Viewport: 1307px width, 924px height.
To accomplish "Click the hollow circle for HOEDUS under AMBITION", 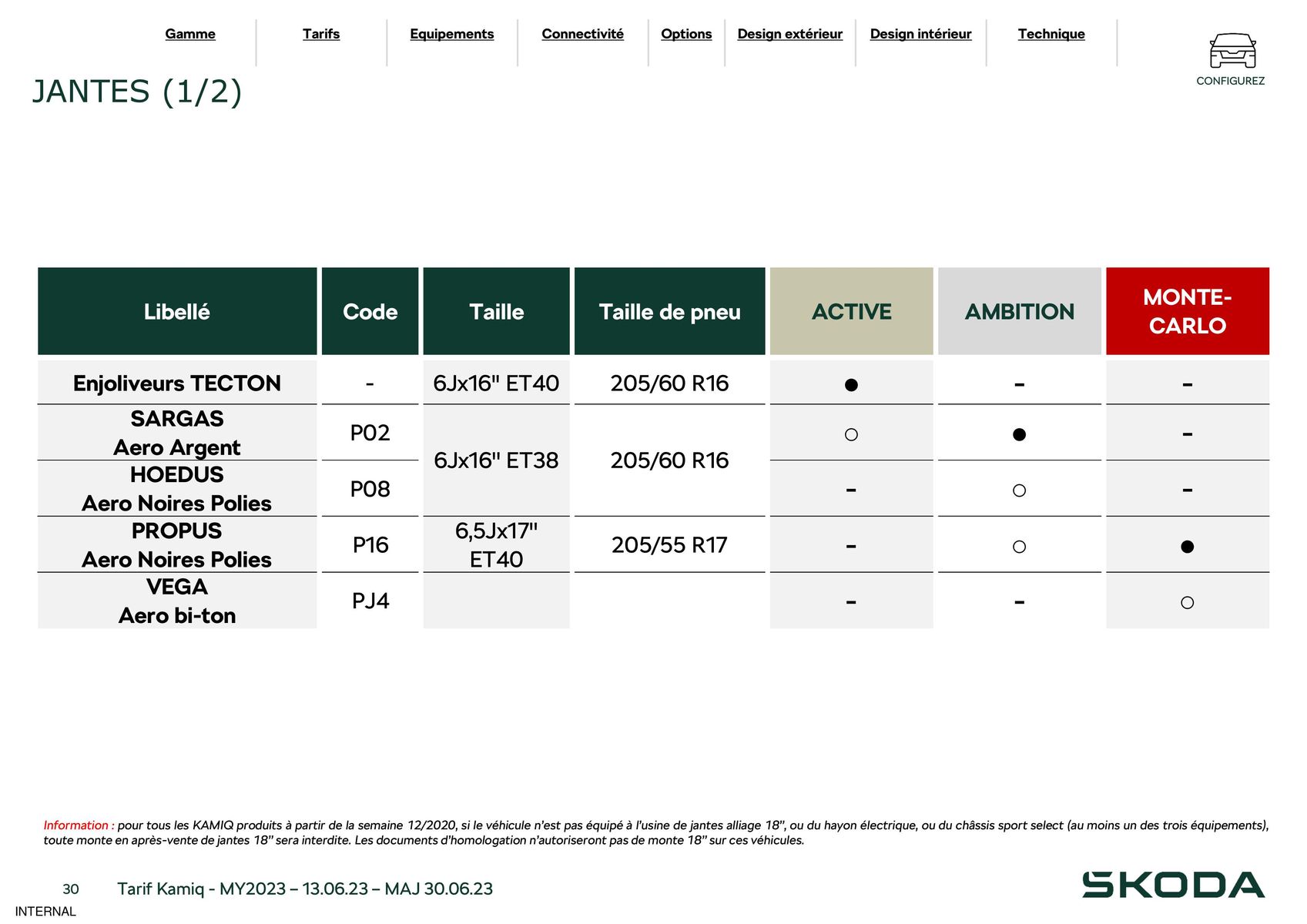I will [x=1019, y=490].
